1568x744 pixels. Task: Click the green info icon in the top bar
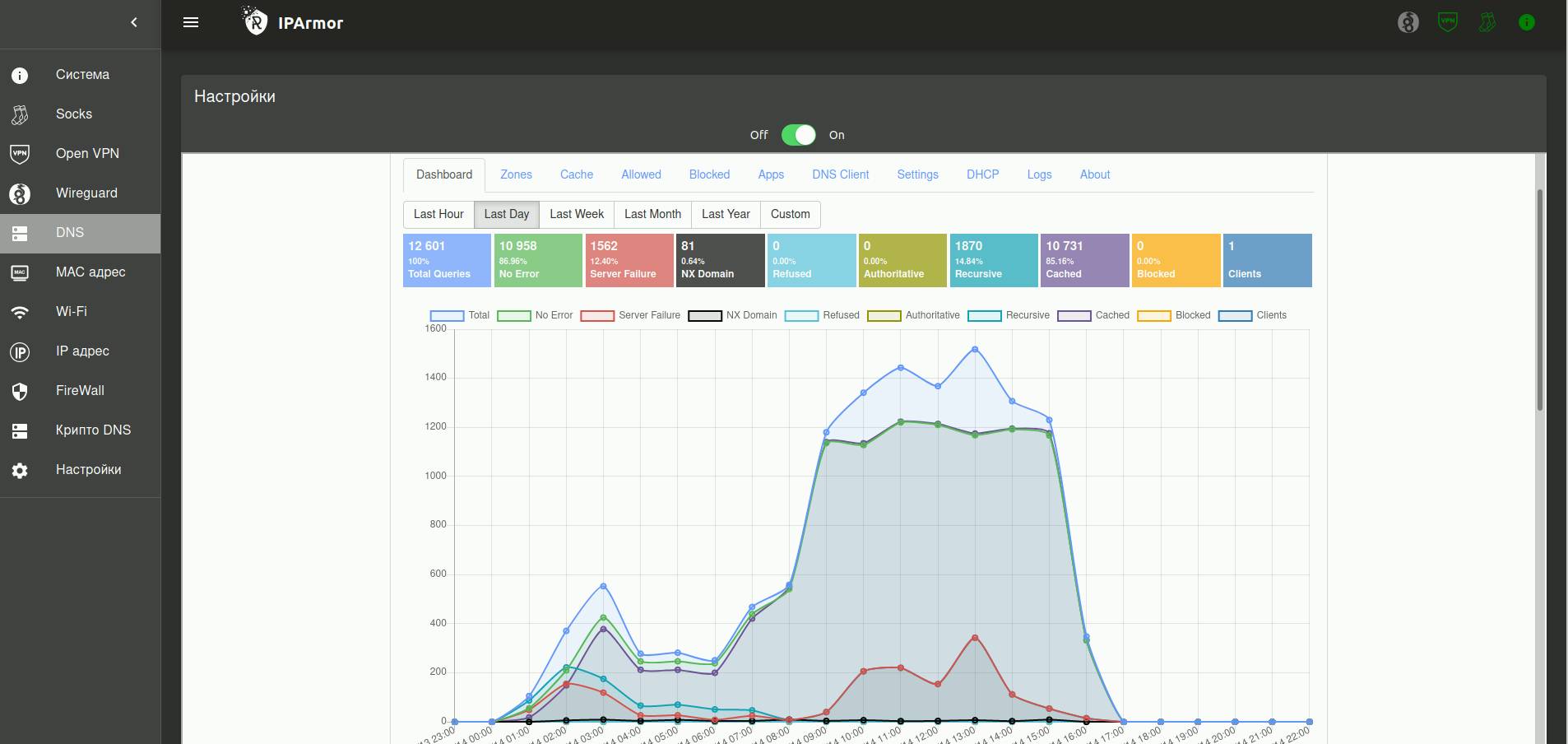click(x=1527, y=22)
